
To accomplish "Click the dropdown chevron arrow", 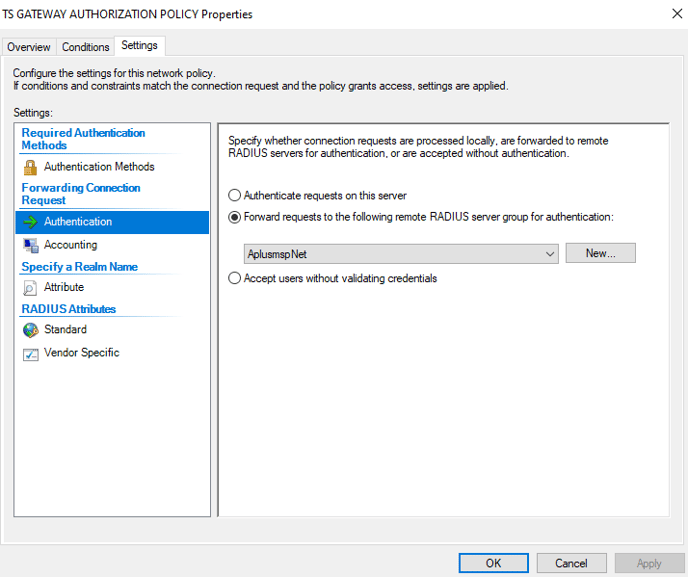I will pos(549,254).
